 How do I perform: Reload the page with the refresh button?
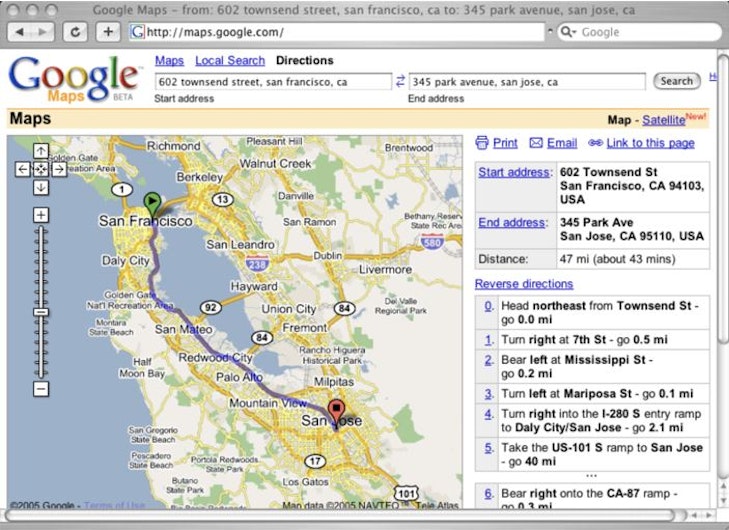pos(75,32)
